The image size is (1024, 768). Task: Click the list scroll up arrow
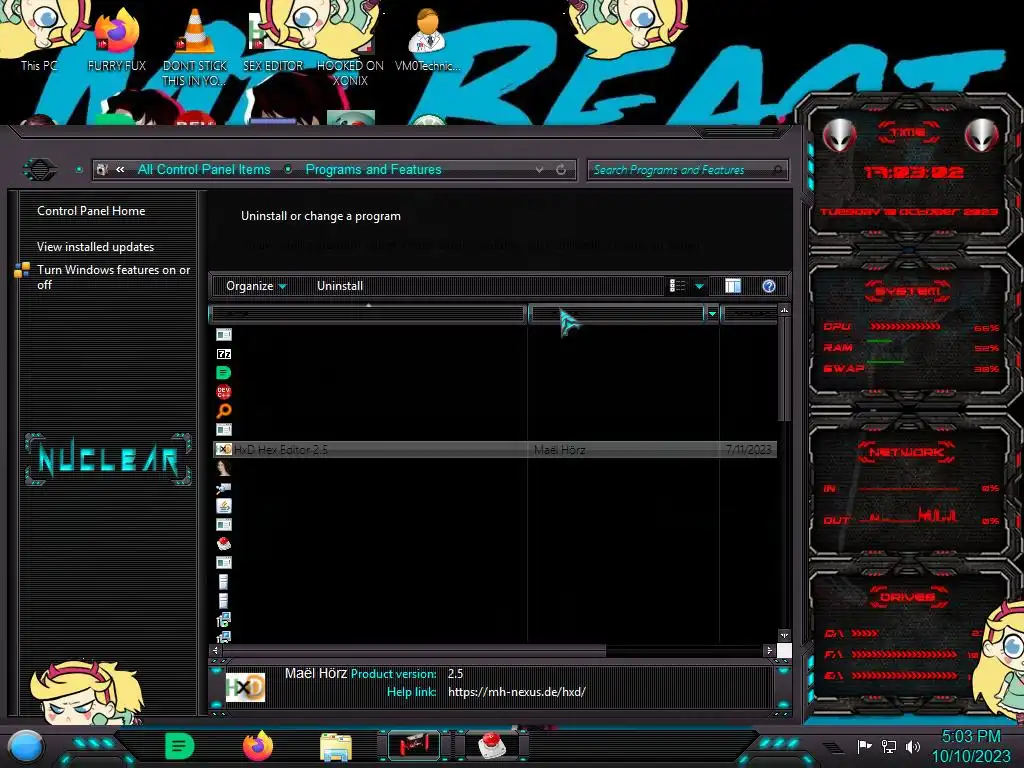tap(784, 310)
